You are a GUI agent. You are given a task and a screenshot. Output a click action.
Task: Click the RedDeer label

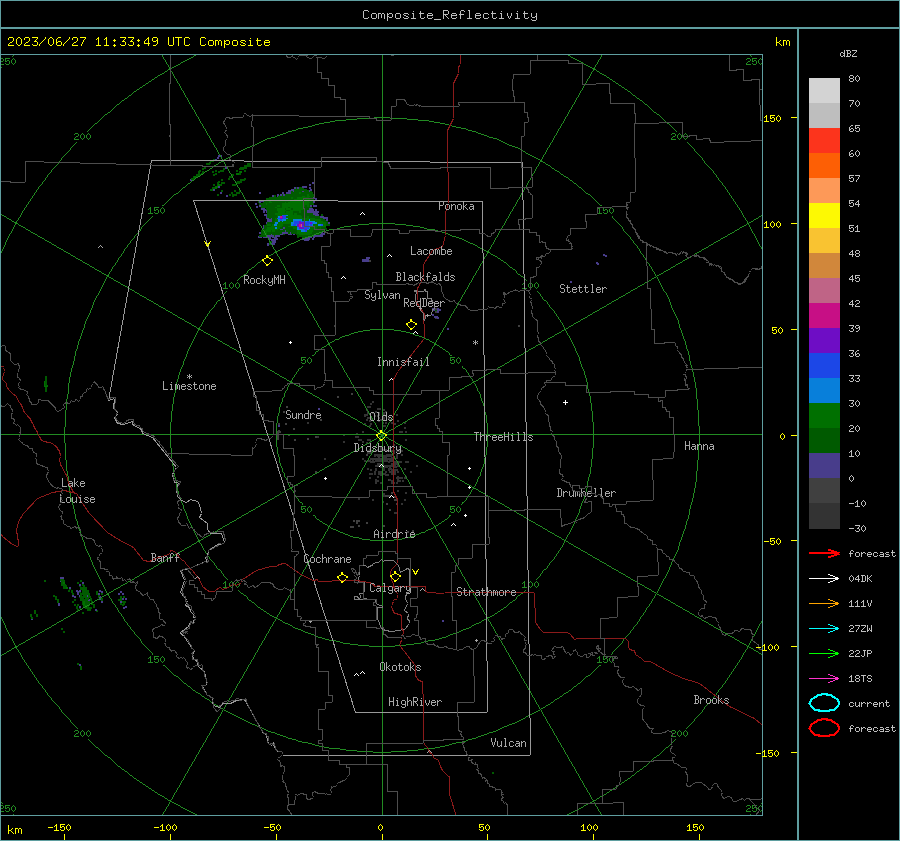(424, 303)
